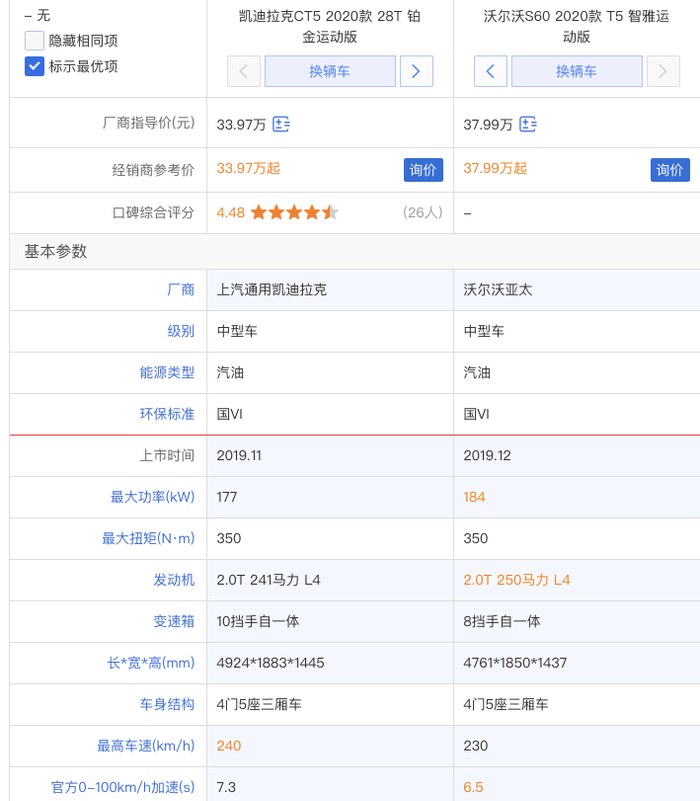
Task: Open the 37.99万起 dealer price link
Action: (495, 168)
